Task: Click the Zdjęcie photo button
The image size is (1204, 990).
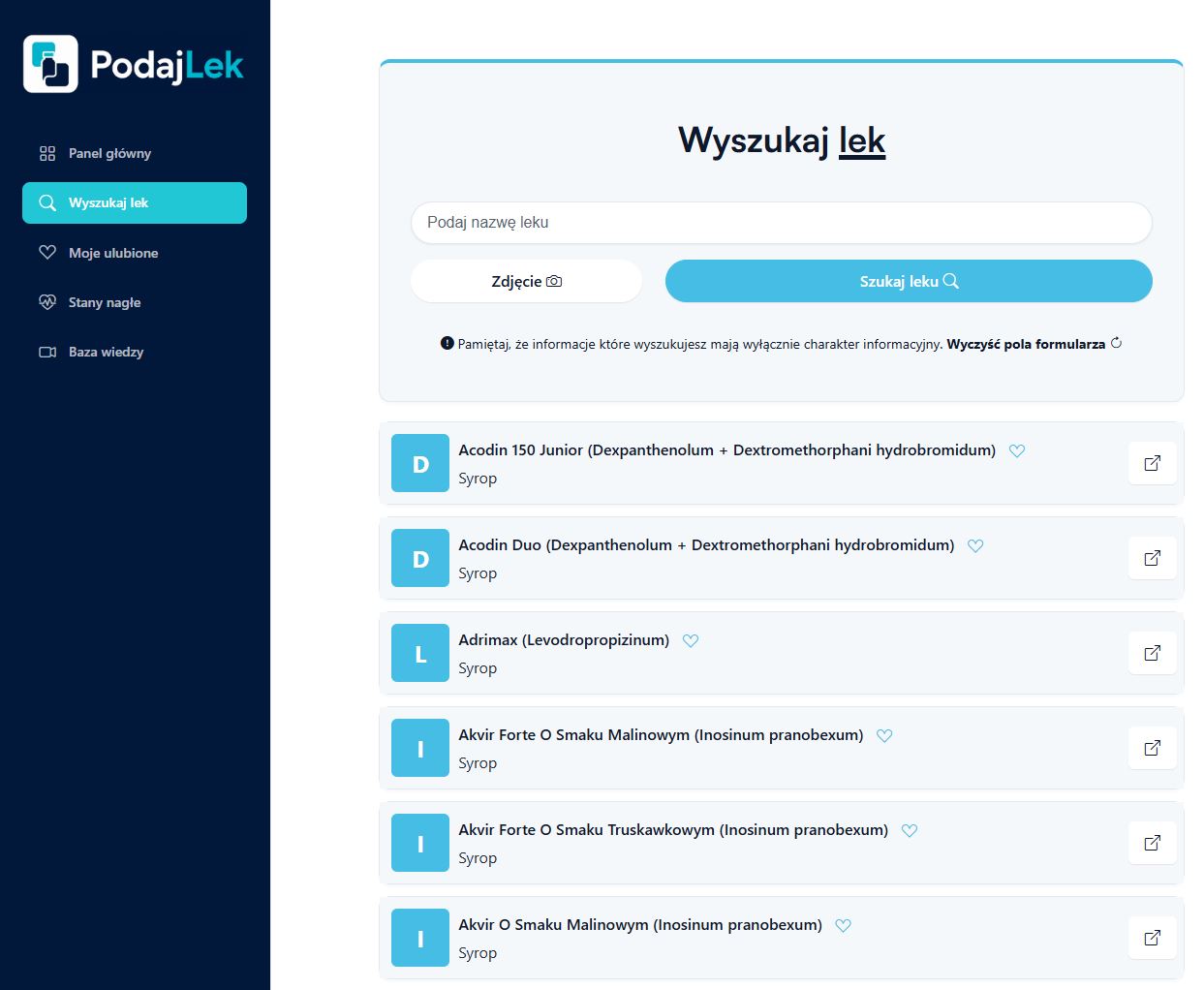Action: (526, 281)
